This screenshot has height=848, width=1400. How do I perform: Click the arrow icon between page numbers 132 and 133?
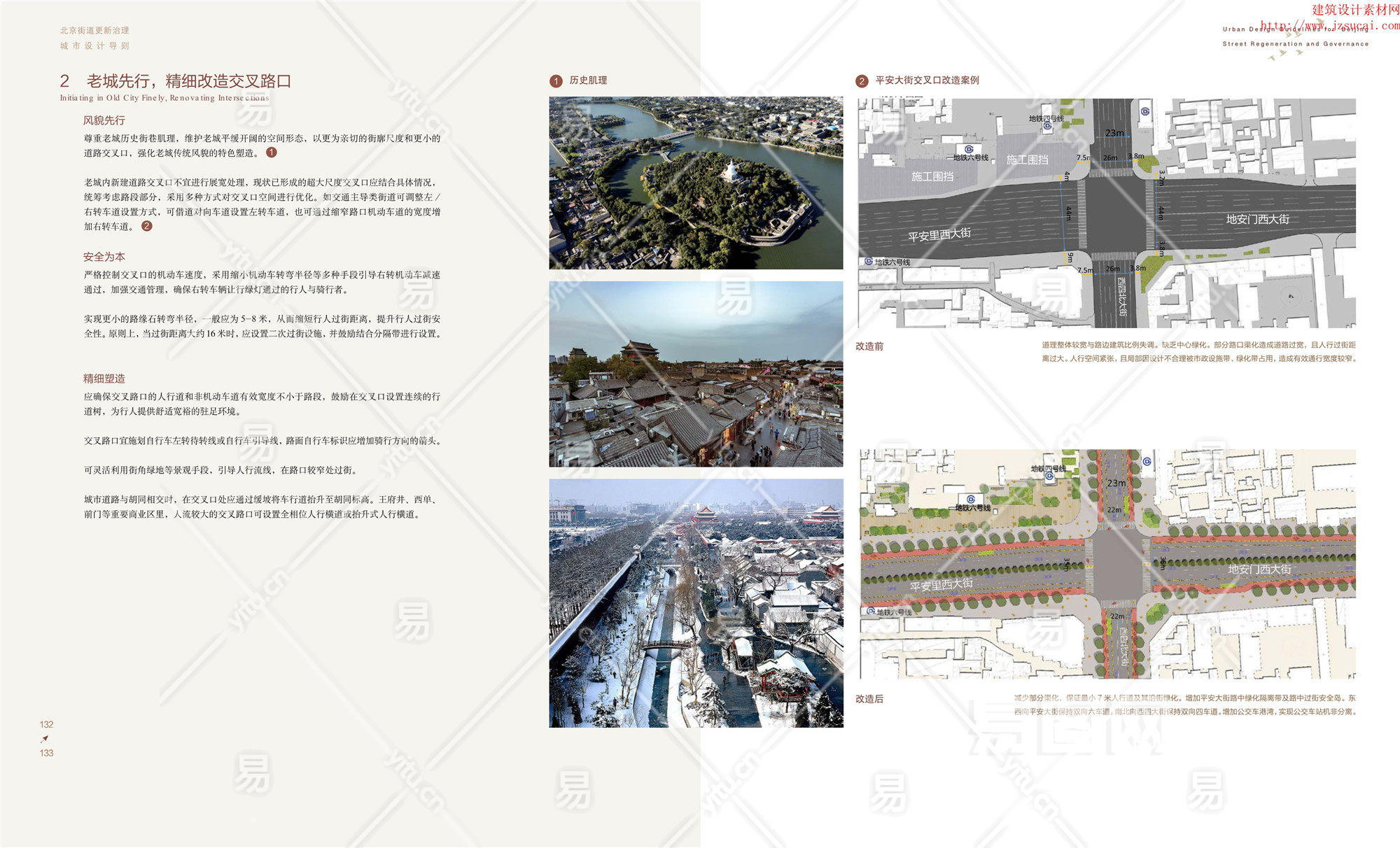click(x=45, y=739)
